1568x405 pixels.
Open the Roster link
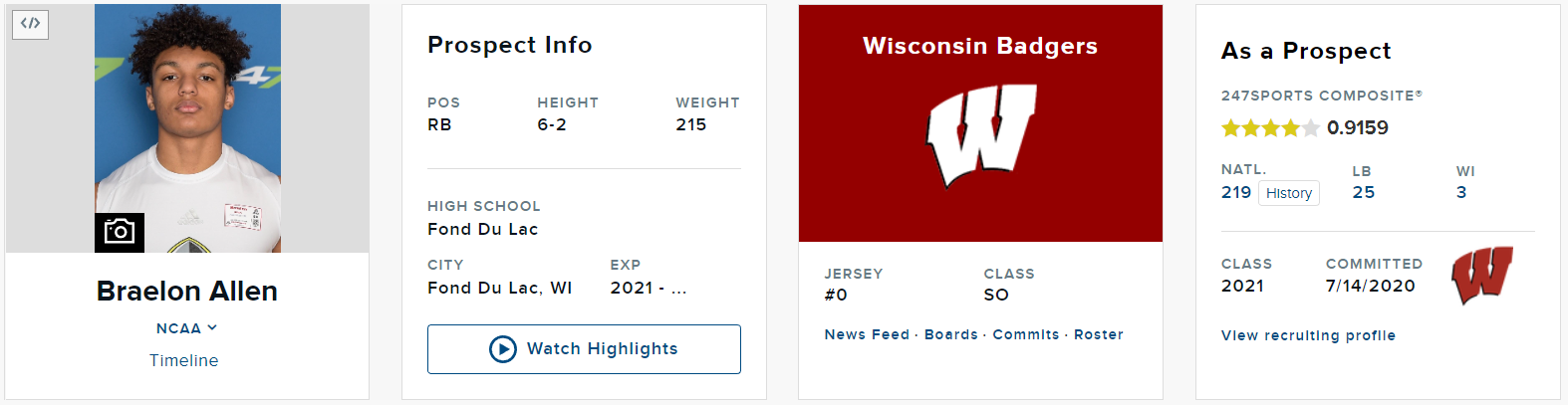click(1099, 334)
